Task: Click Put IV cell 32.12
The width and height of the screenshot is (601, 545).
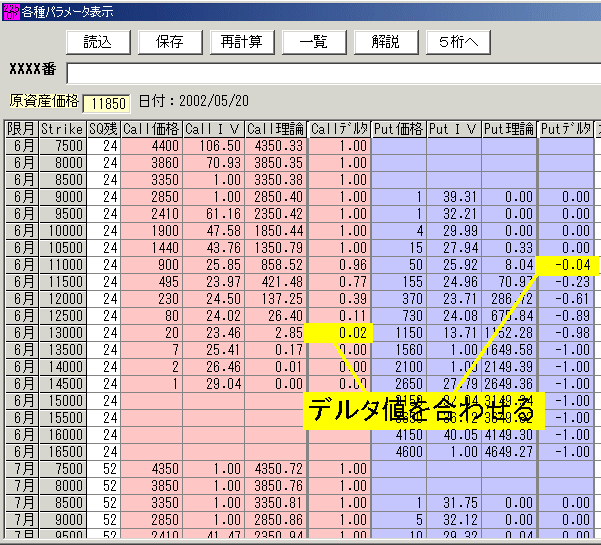Action: [x=454, y=520]
